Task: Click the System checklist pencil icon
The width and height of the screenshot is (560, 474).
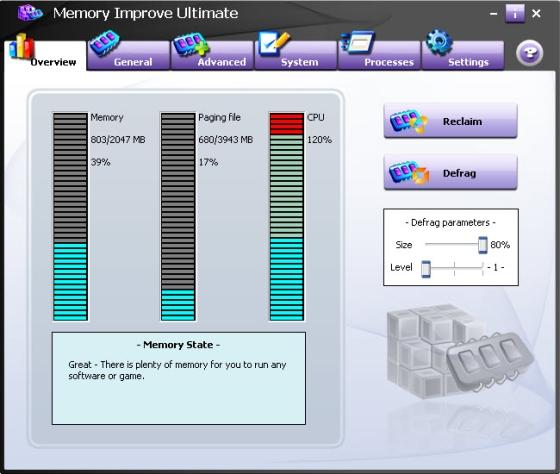Action: coord(274,44)
